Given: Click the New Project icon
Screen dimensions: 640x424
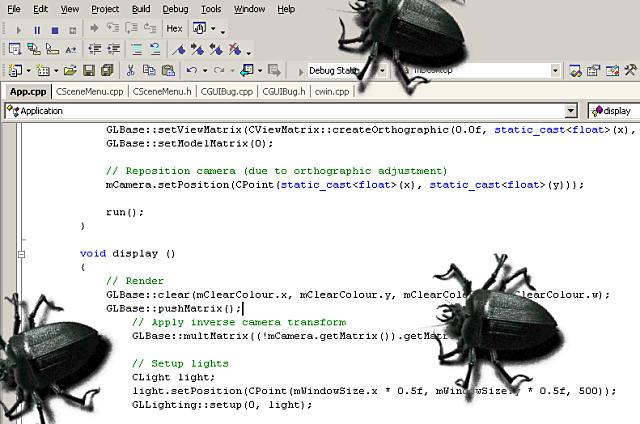Looking at the screenshot, I should pos(16,71).
